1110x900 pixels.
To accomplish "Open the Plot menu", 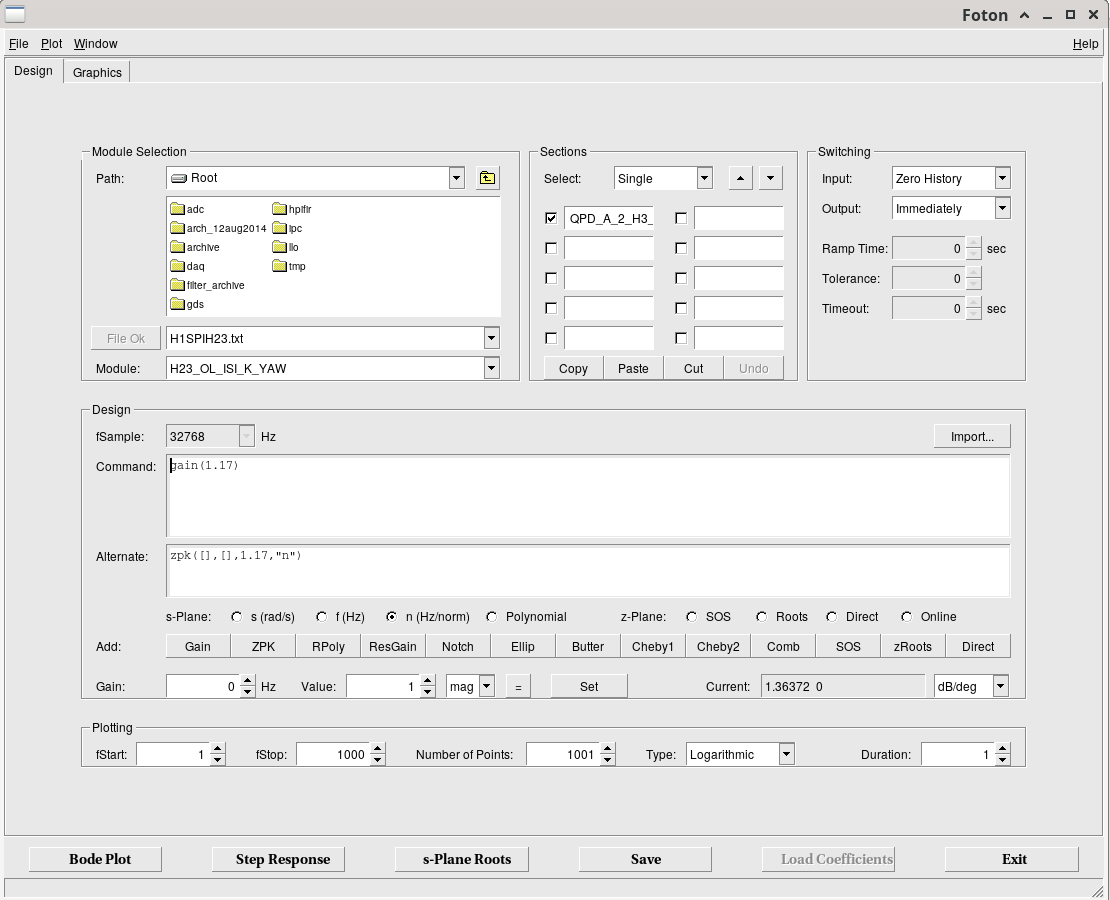I will coord(52,44).
